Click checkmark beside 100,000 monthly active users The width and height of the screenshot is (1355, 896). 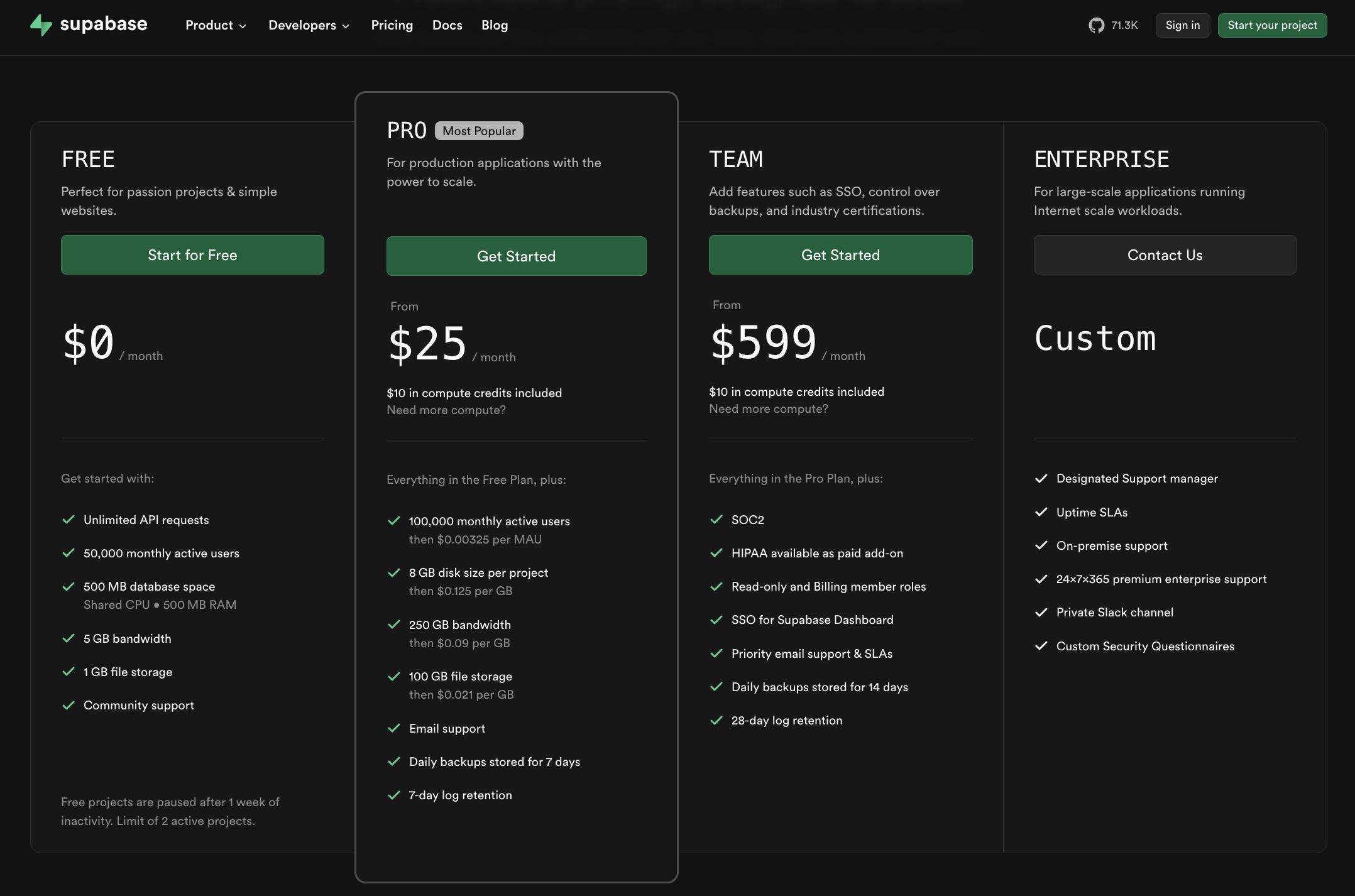point(394,521)
